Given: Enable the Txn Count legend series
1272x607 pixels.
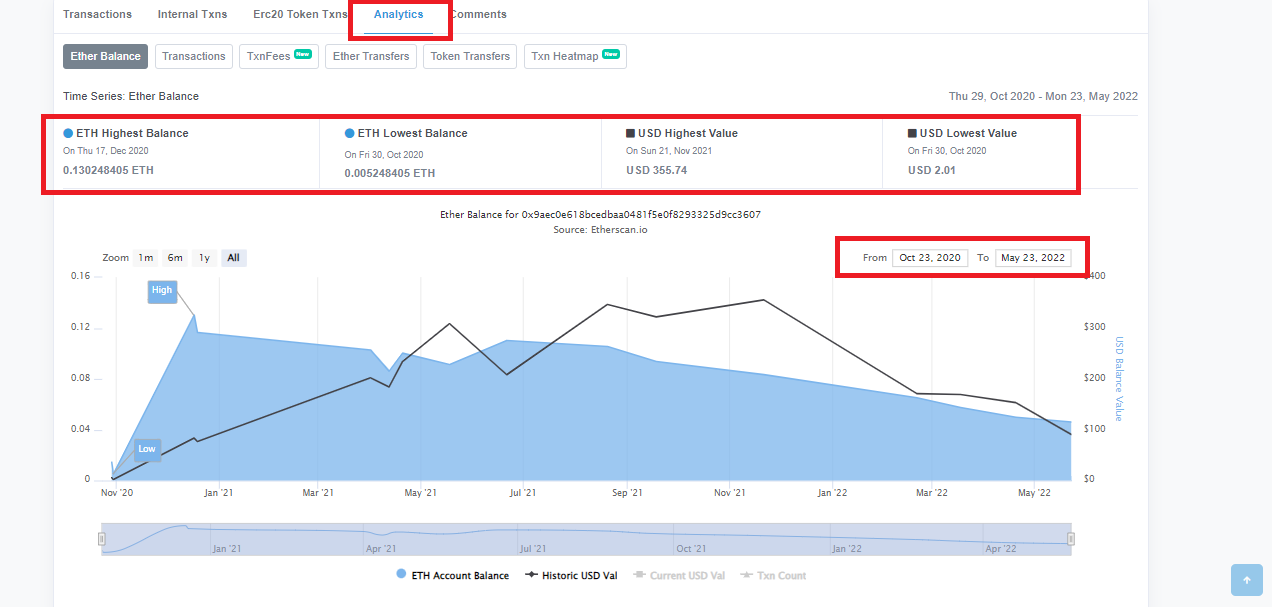Looking at the screenshot, I should pyautogui.click(x=773, y=575).
